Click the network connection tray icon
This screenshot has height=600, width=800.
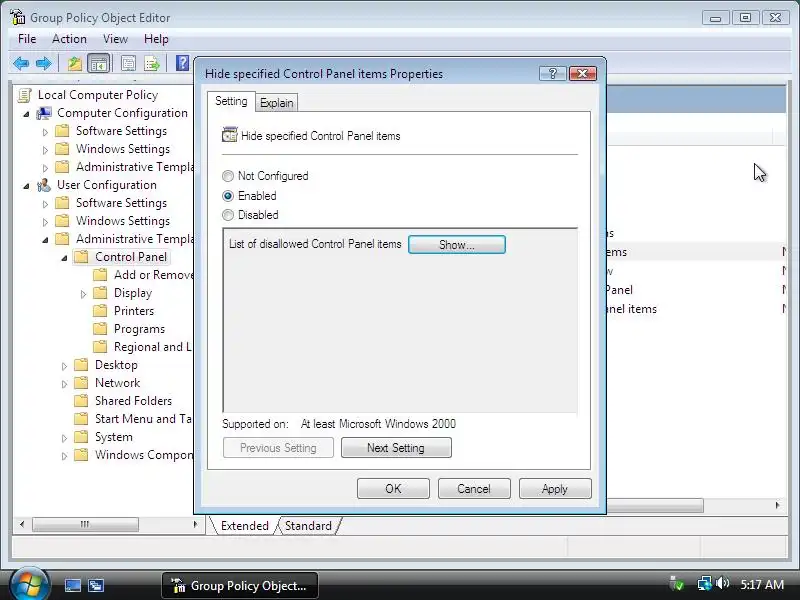click(705, 583)
